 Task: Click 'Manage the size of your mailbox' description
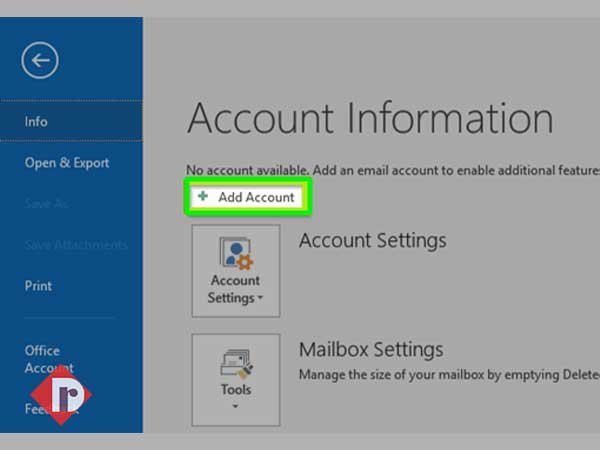point(449,375)
